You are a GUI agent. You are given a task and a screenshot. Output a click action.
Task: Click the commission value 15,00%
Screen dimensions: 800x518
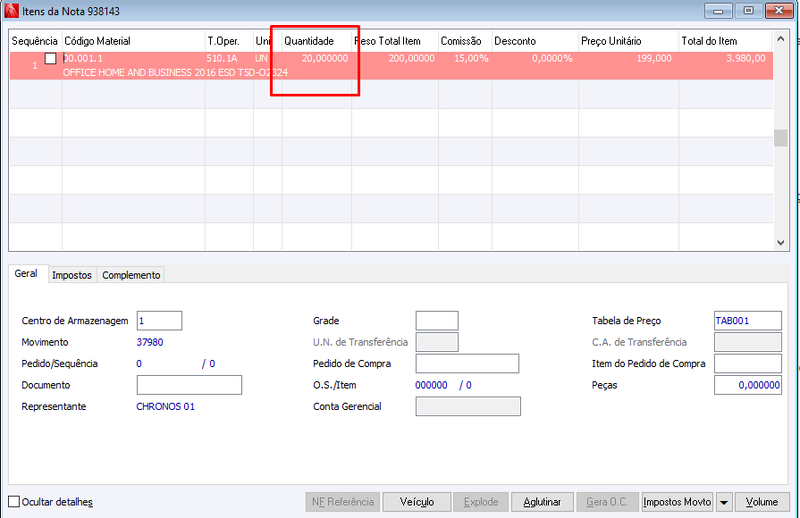pos(471,58)
